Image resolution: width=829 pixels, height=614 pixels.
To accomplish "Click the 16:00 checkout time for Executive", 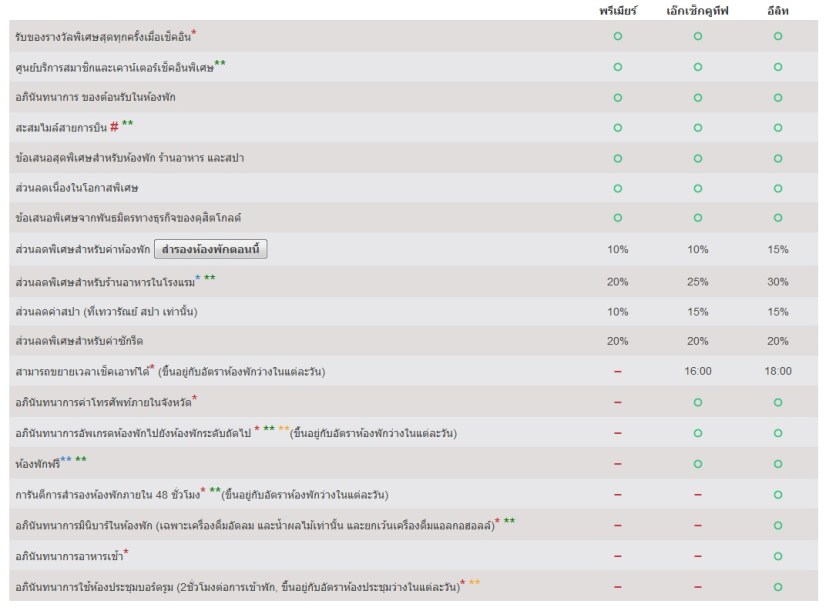I will click(x=697, y=371).
